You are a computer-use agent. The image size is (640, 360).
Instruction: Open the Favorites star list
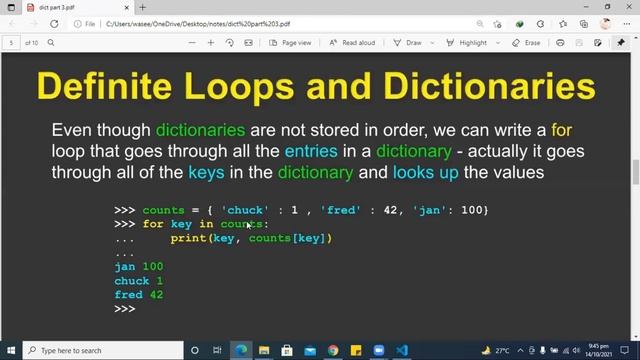(x=563, y=24)
